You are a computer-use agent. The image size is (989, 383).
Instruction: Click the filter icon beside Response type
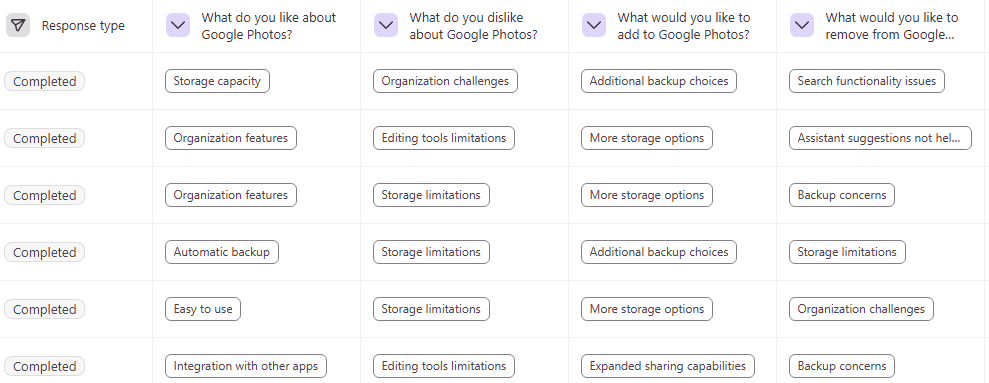click(18, 25)
